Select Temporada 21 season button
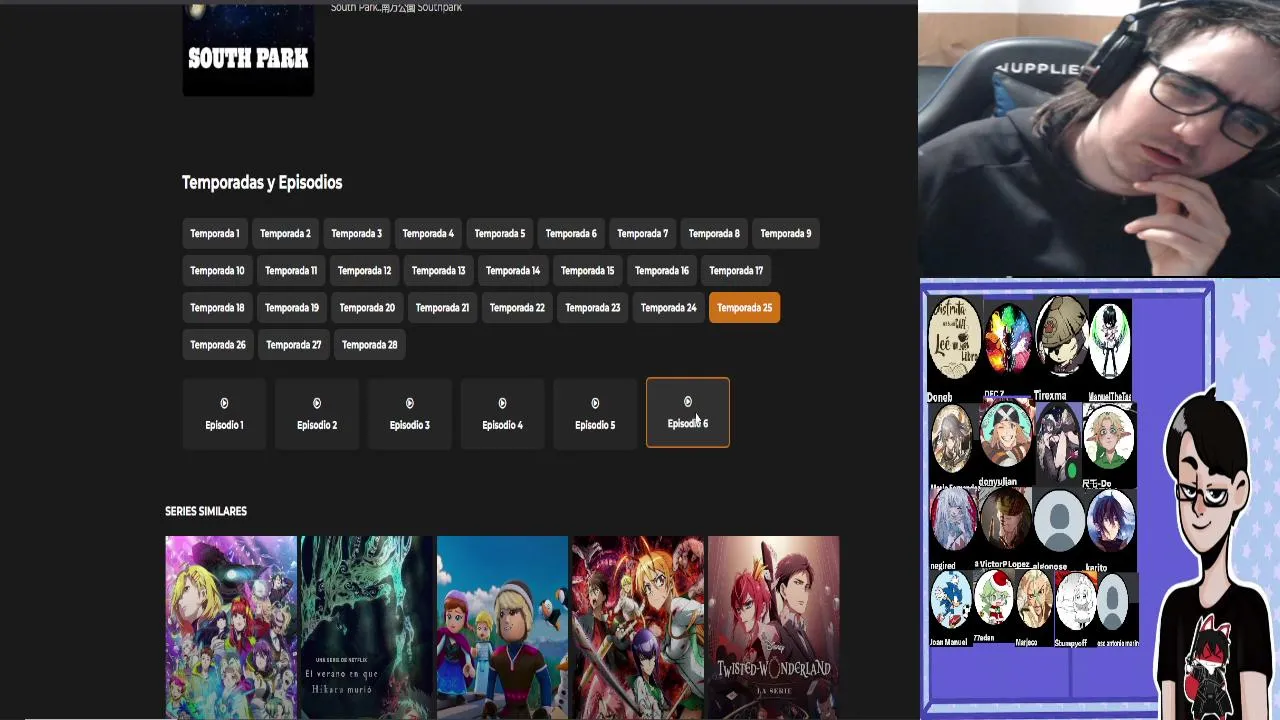 (442, 308)
